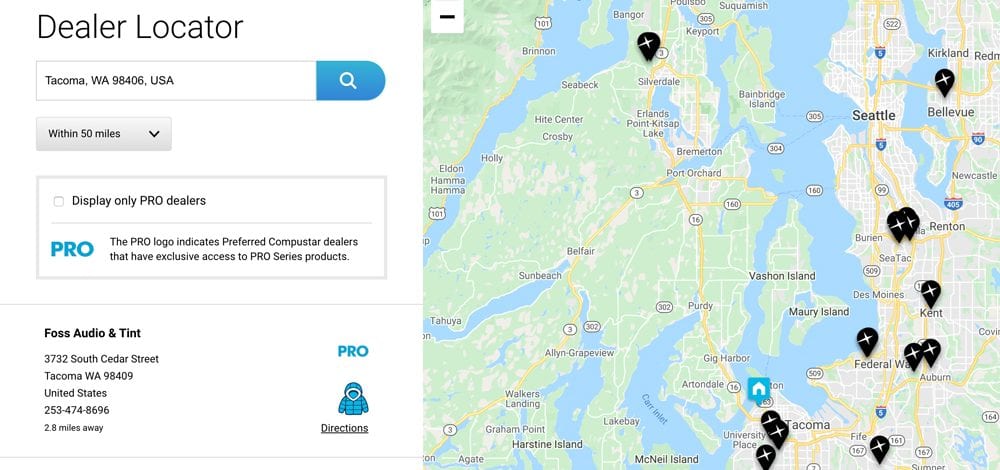Select the dealer pin left of Federal Way

[x=867, y=341]
